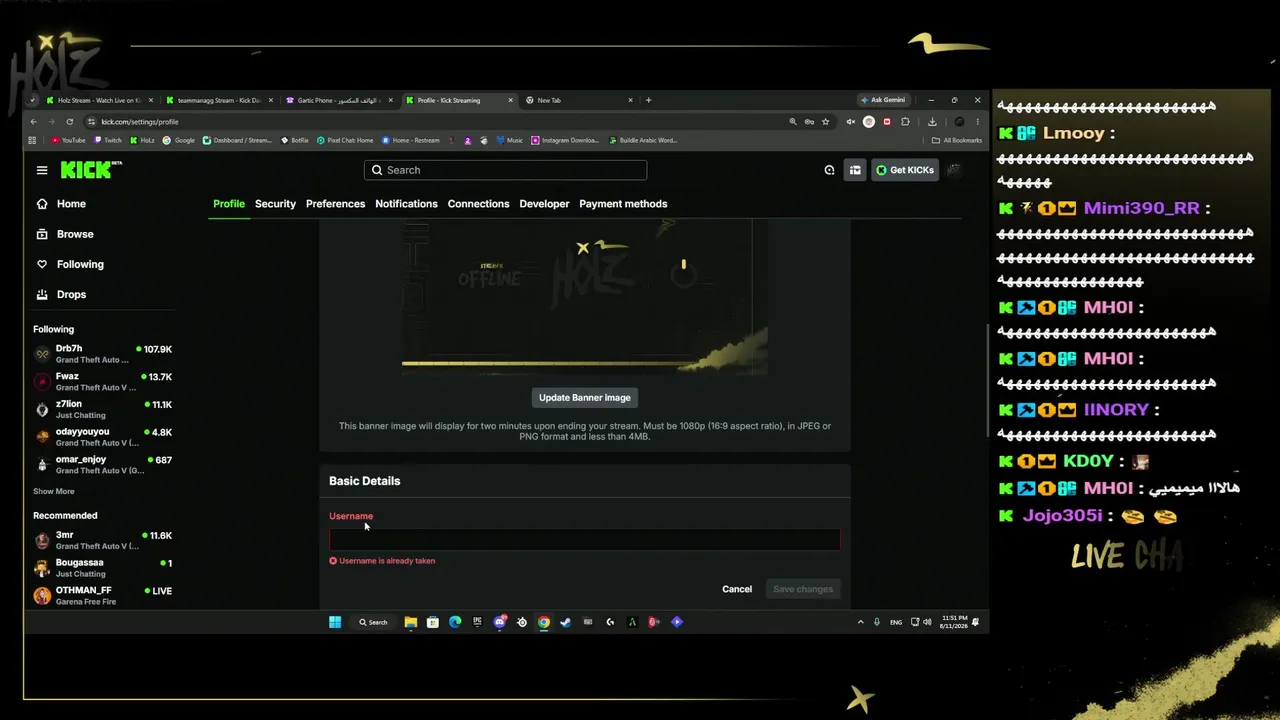Open a new browser tab with plus
The width and height of the screenshot is (1280, 720).
(x=648, y=100)
